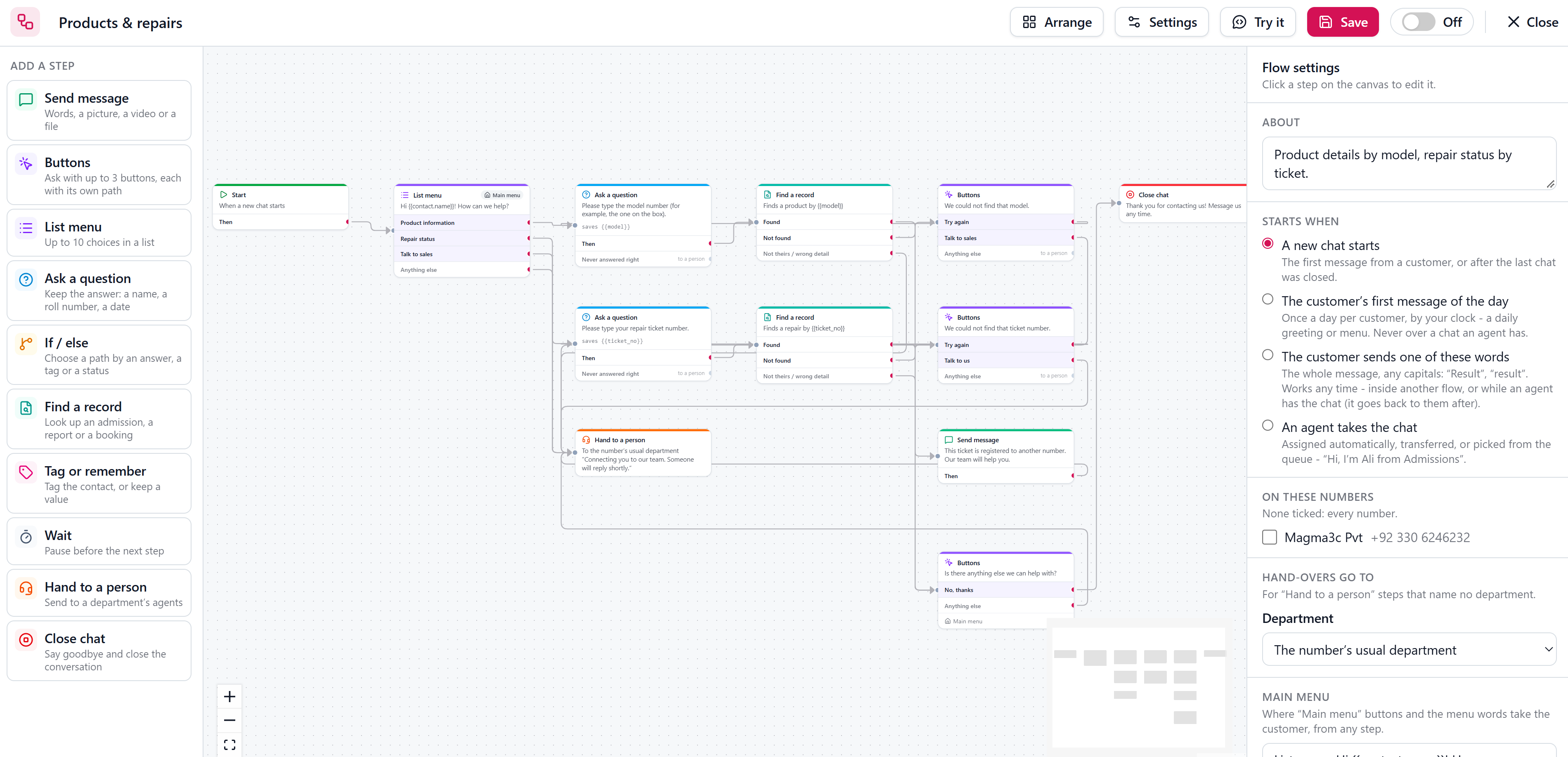1568x757 pixels.
Task: Choose 'The customer sends one of these words'
Action: coord(1268,355)
